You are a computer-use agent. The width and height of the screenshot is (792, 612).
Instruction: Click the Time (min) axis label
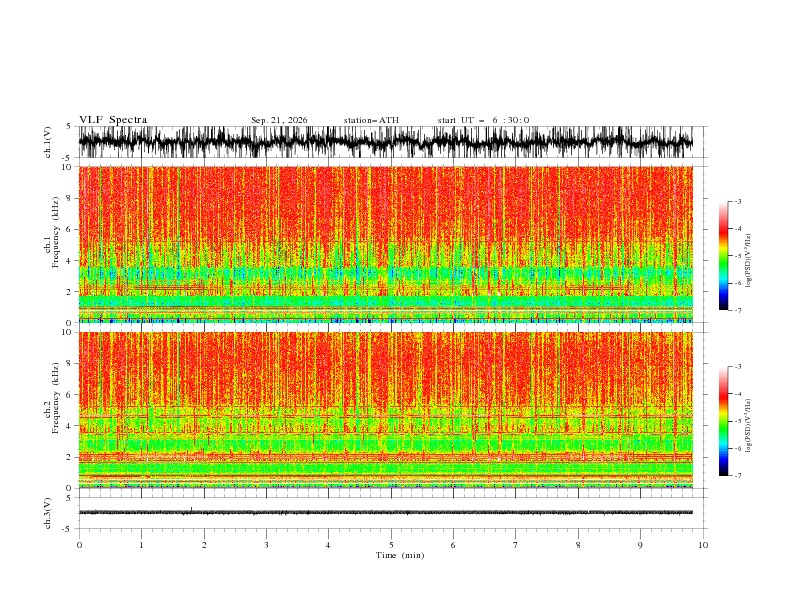[x=400, y=555]
